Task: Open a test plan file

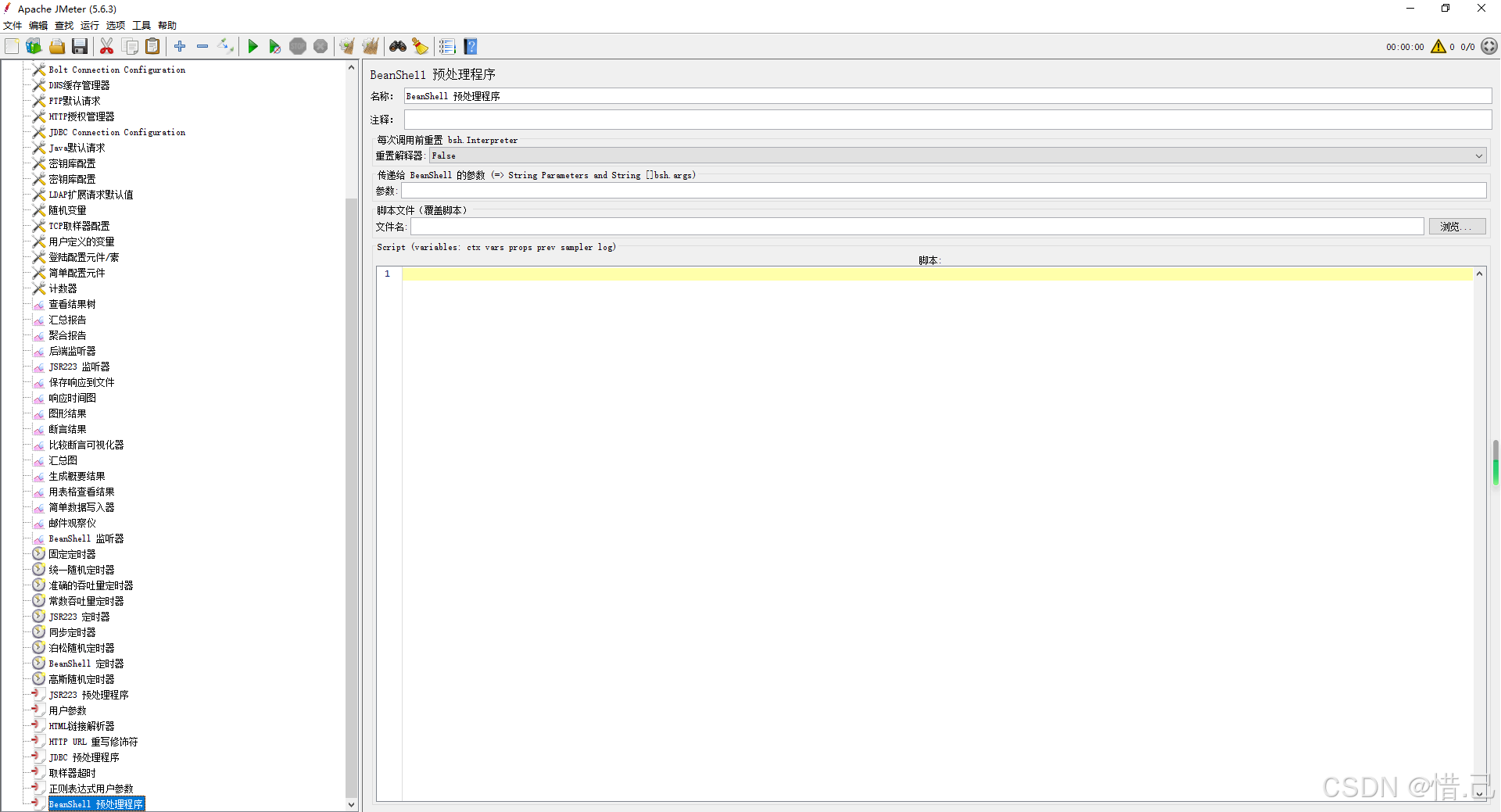Action: (x=57, y=47)
